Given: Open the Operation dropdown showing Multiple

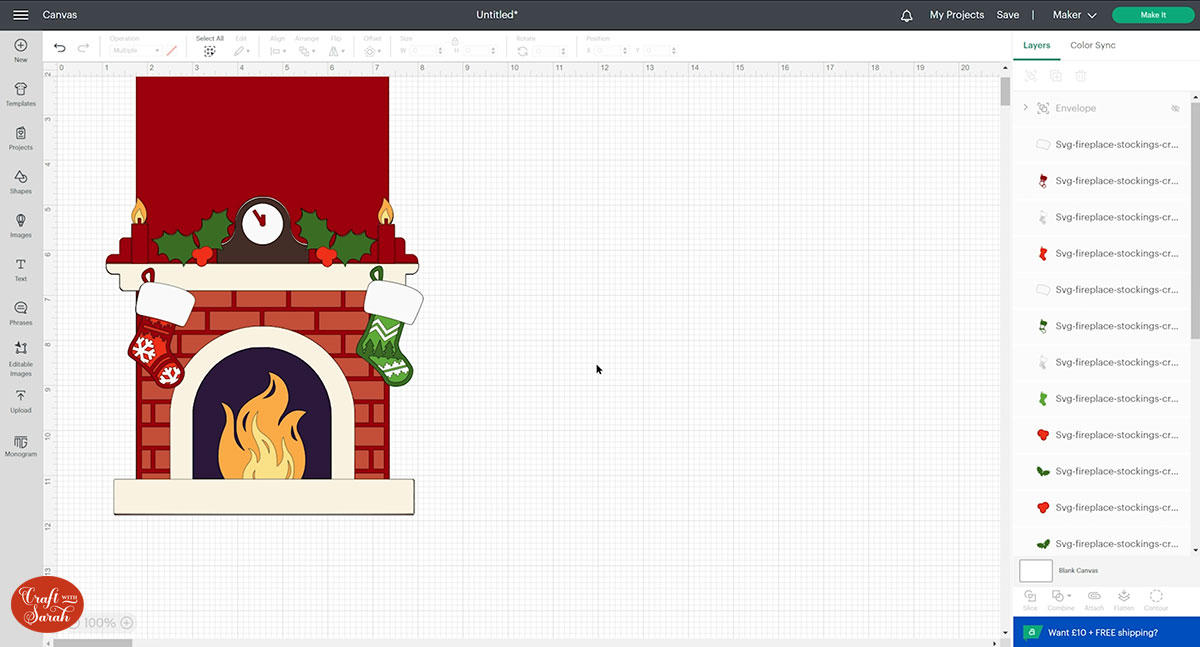Looking at the screenshot, I should (136, 50).
